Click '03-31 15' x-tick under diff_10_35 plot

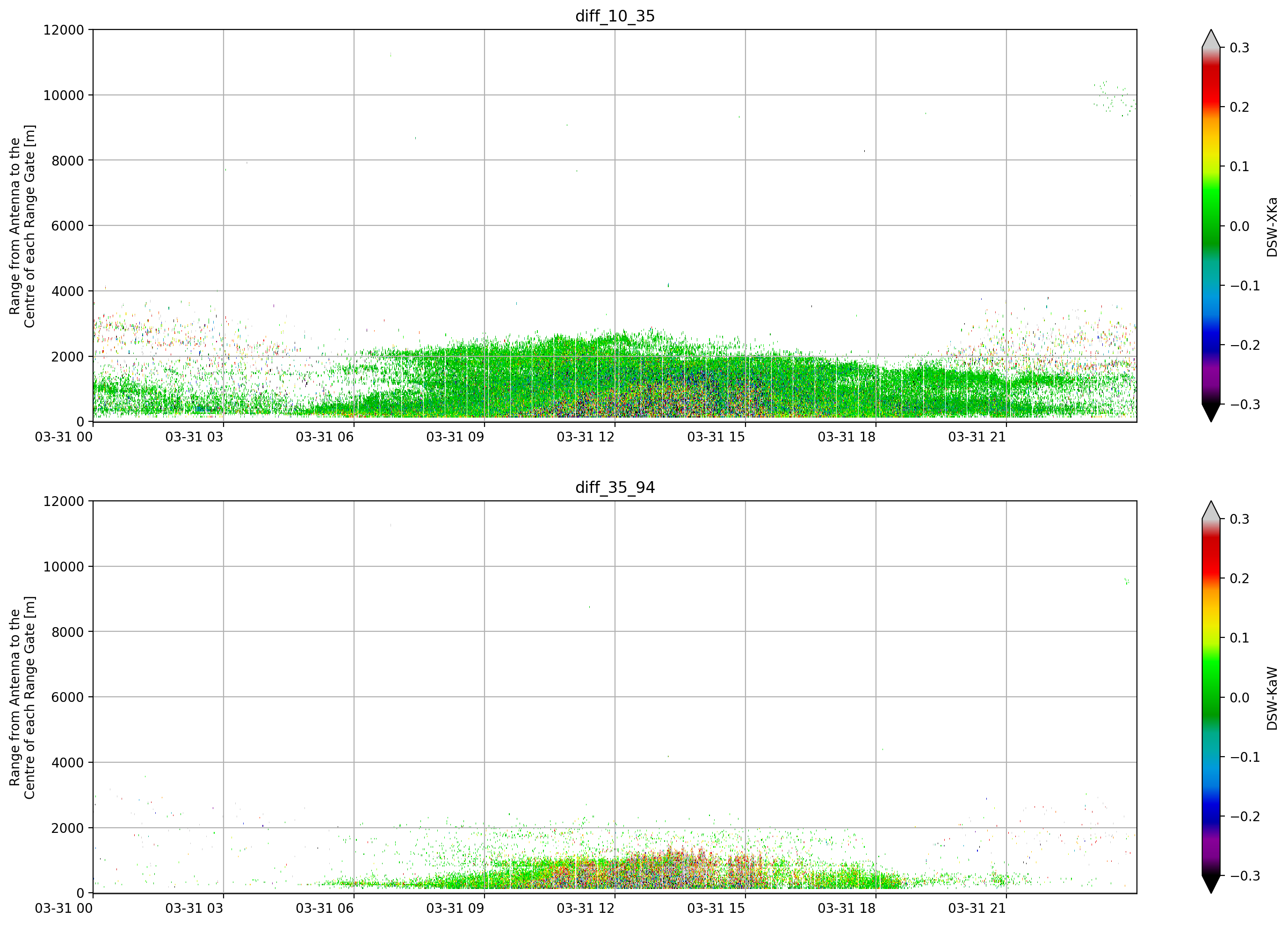716,437
